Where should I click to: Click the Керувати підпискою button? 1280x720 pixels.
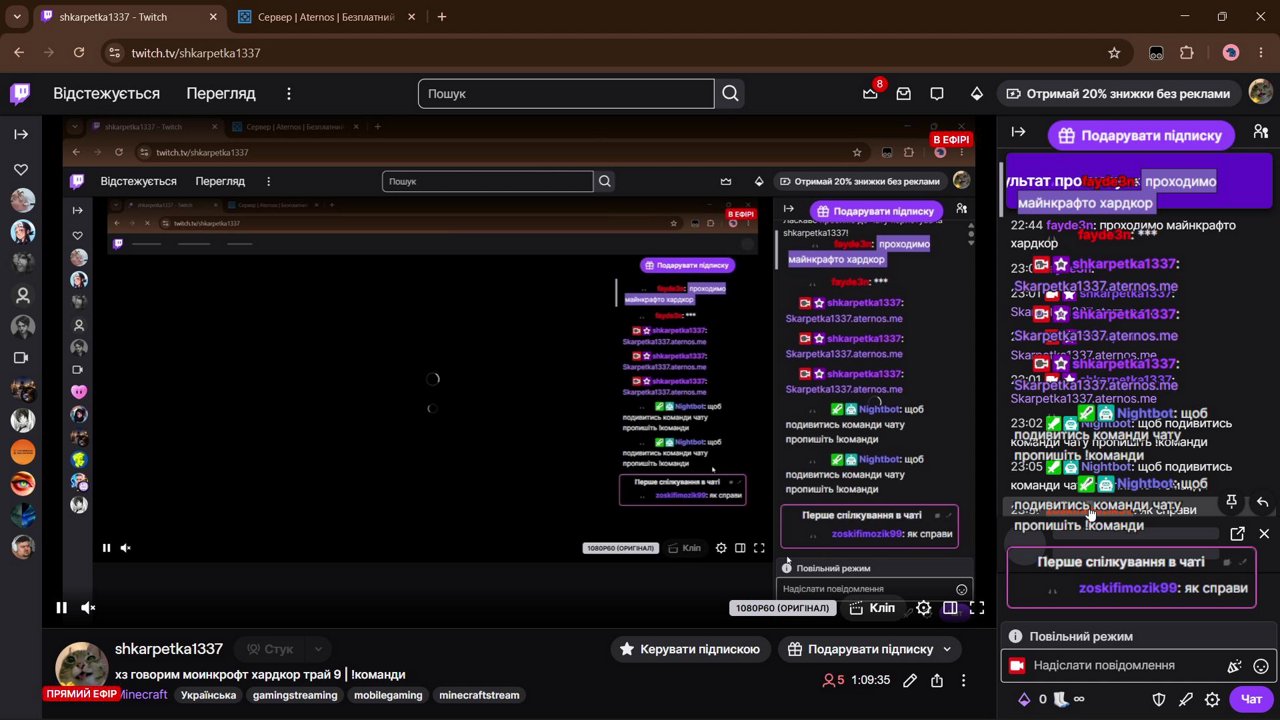(689, 649)
